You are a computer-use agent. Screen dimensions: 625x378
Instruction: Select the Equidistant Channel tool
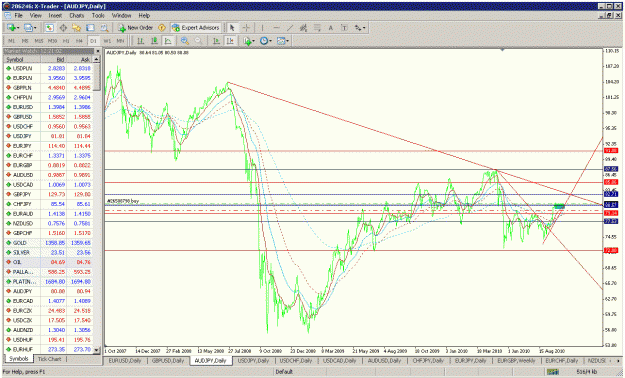[x=303, y=28]
